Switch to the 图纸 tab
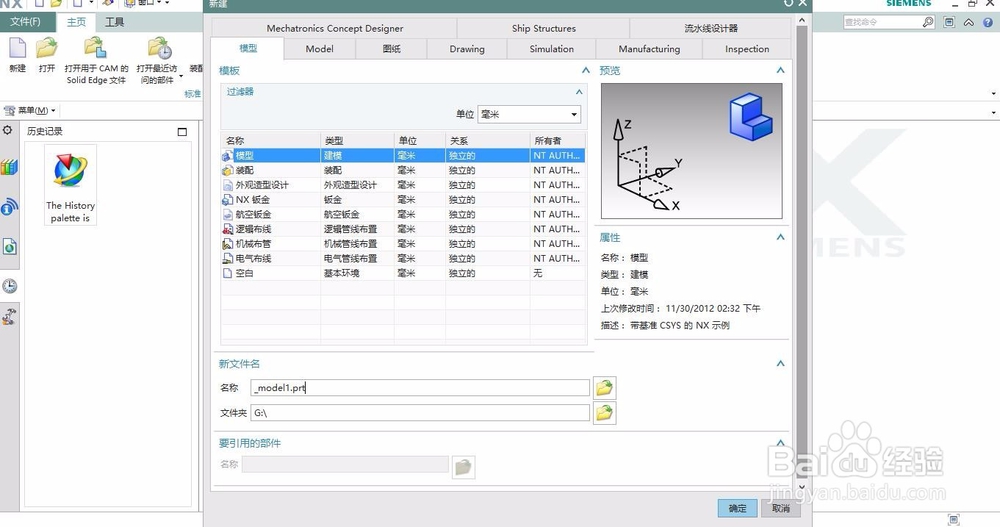 392,48
